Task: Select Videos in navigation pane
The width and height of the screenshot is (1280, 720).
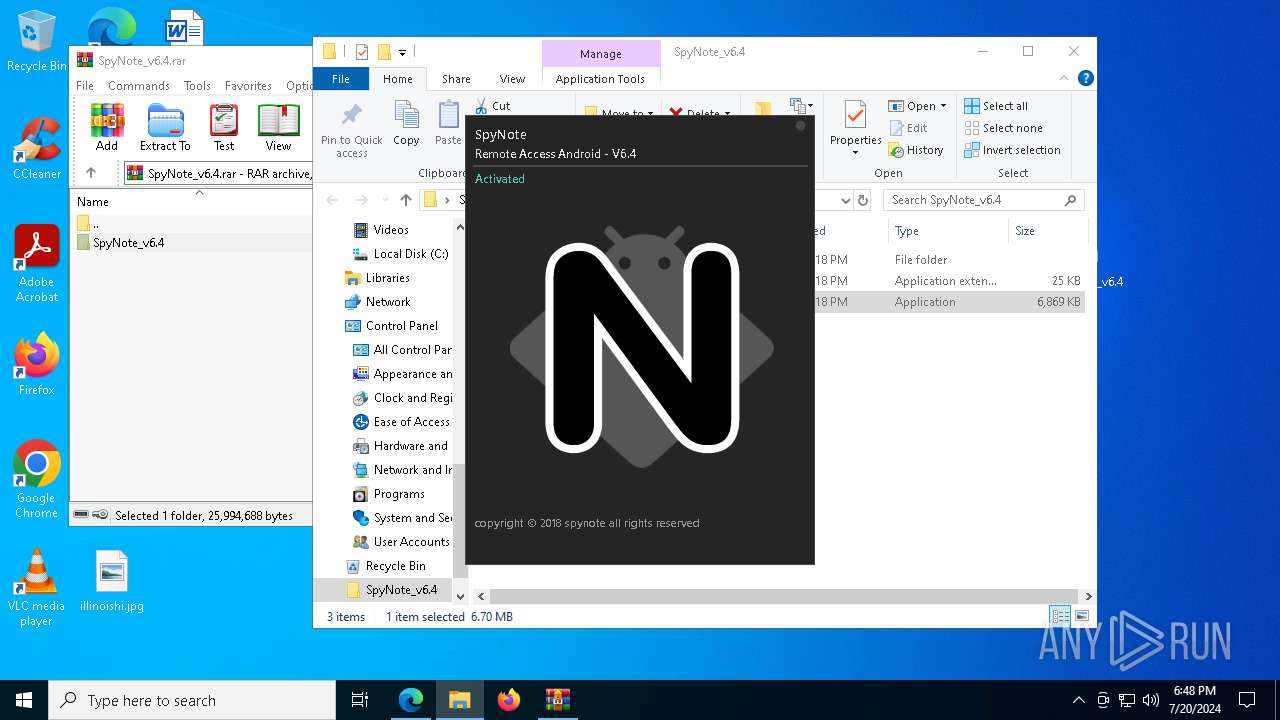Action: tap(391, 230)
